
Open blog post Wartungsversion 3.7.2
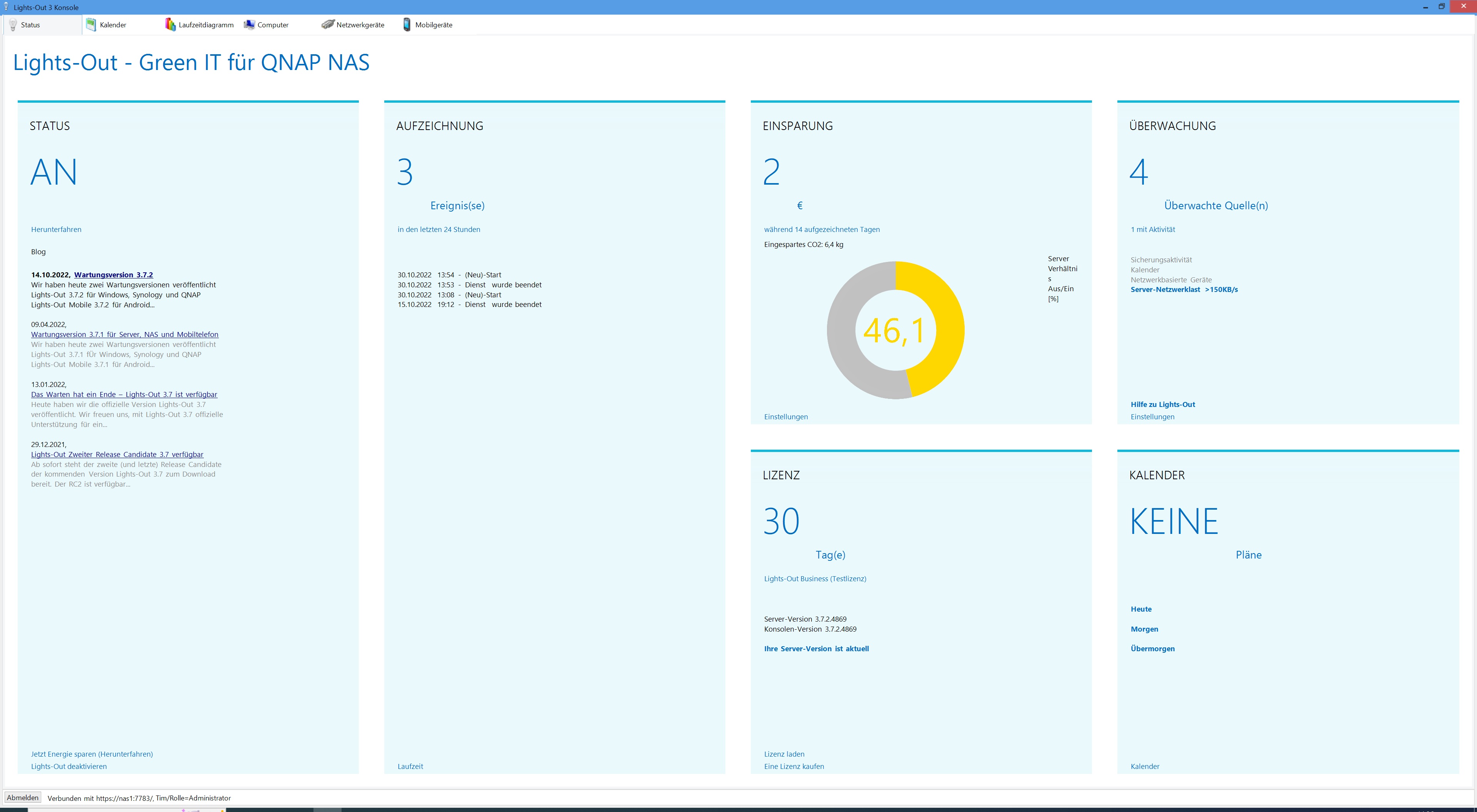[x=113, y=275]
